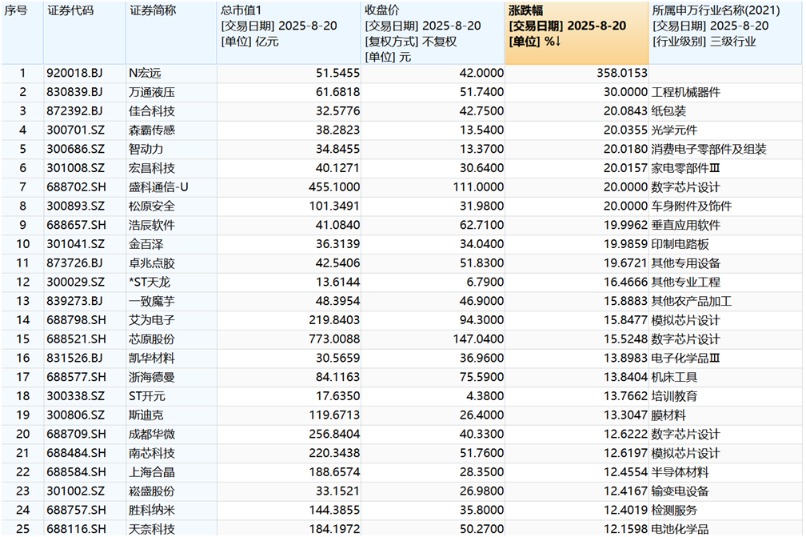Click closing price 111.0000

[x=479, y=187]
